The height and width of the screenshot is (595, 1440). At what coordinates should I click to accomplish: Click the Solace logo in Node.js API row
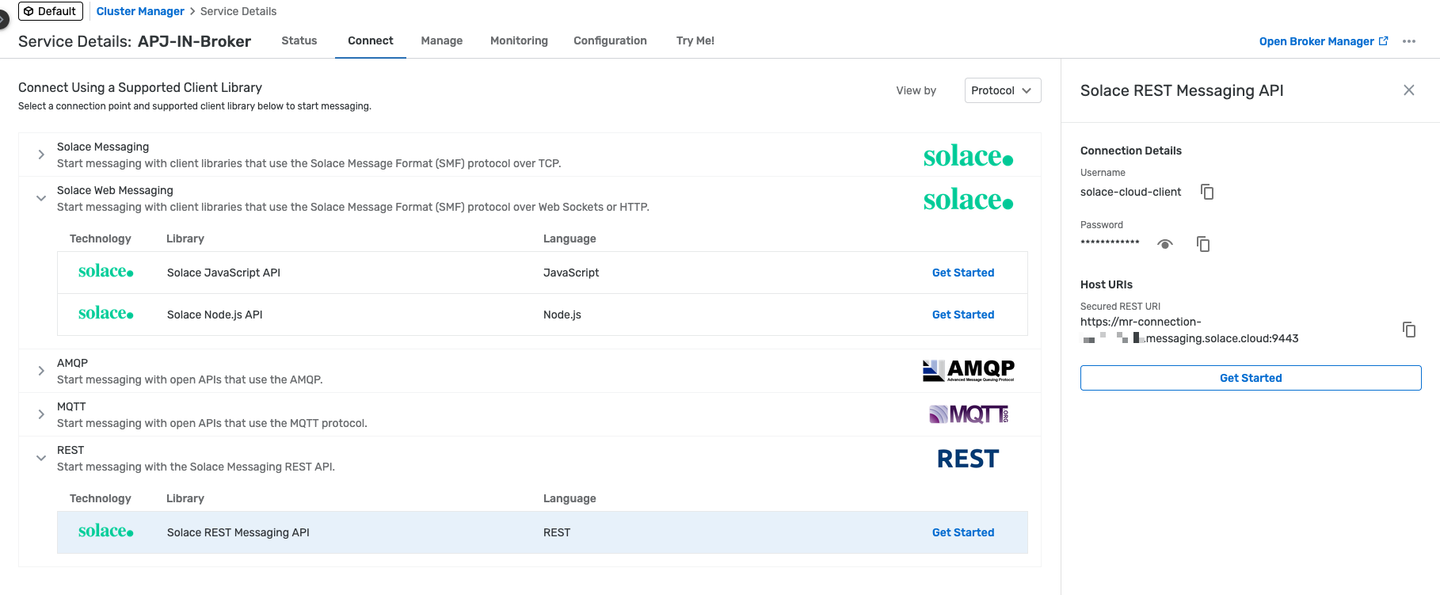pos(106,314)
